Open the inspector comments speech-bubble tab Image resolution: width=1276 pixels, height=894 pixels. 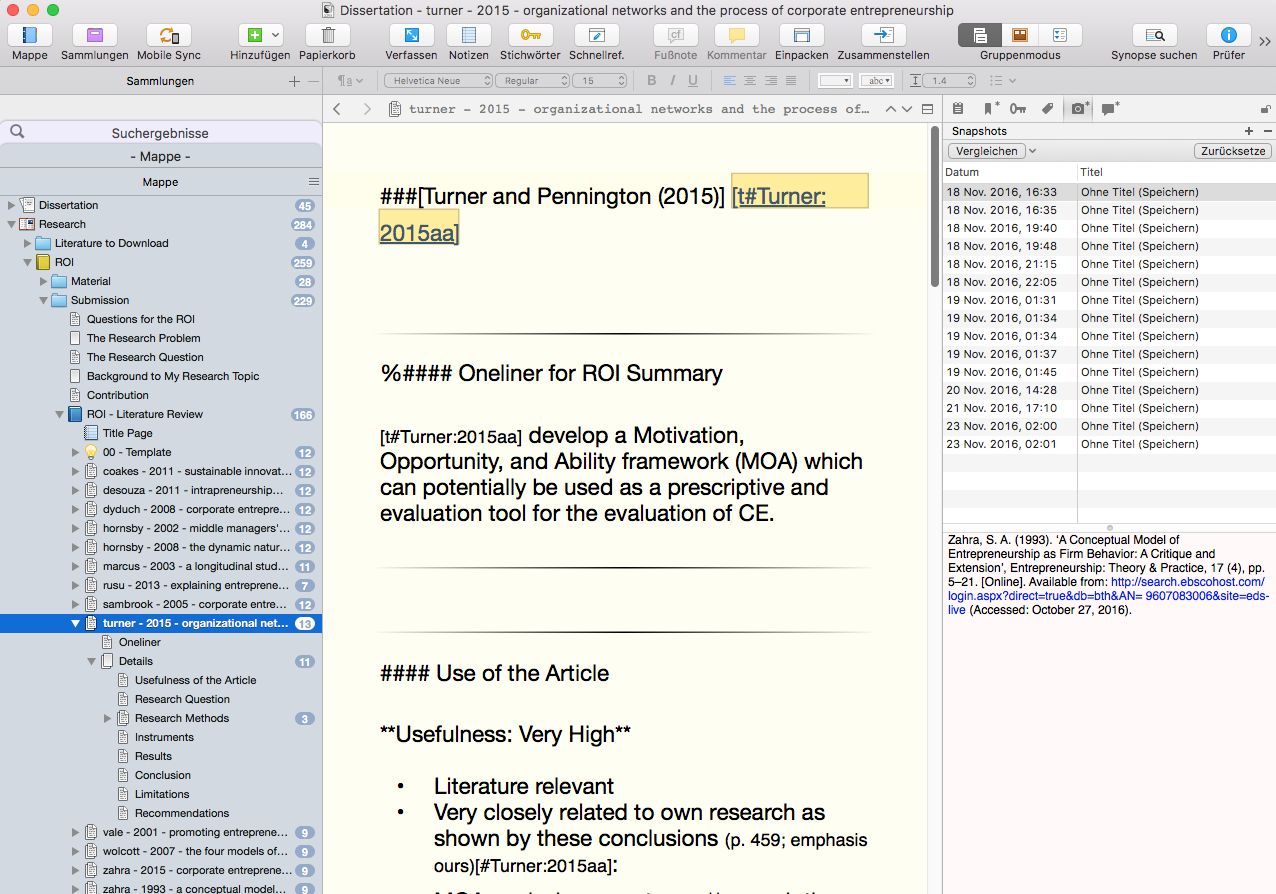[1110, 109]
